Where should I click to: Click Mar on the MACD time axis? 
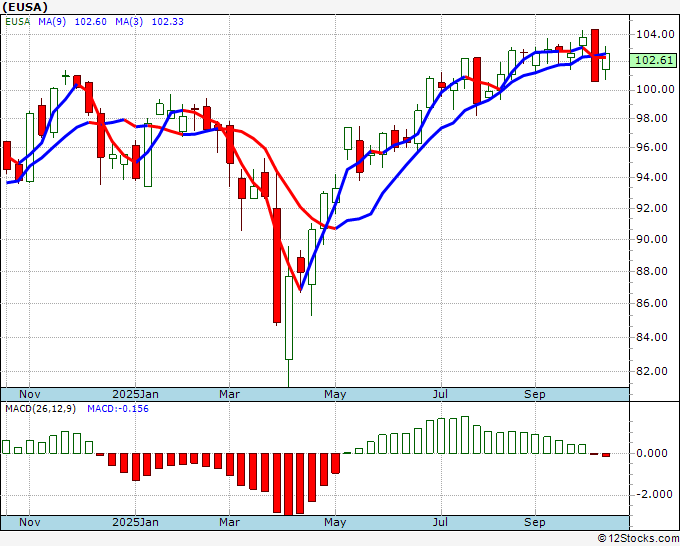pyautogui.click(x=229, y=522)
